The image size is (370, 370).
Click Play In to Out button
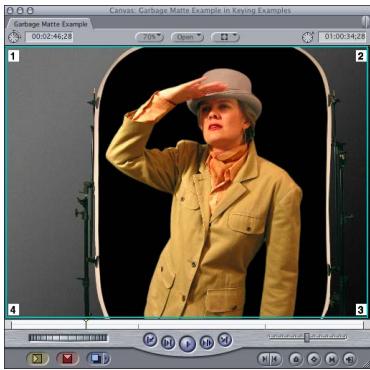[168, 342]
